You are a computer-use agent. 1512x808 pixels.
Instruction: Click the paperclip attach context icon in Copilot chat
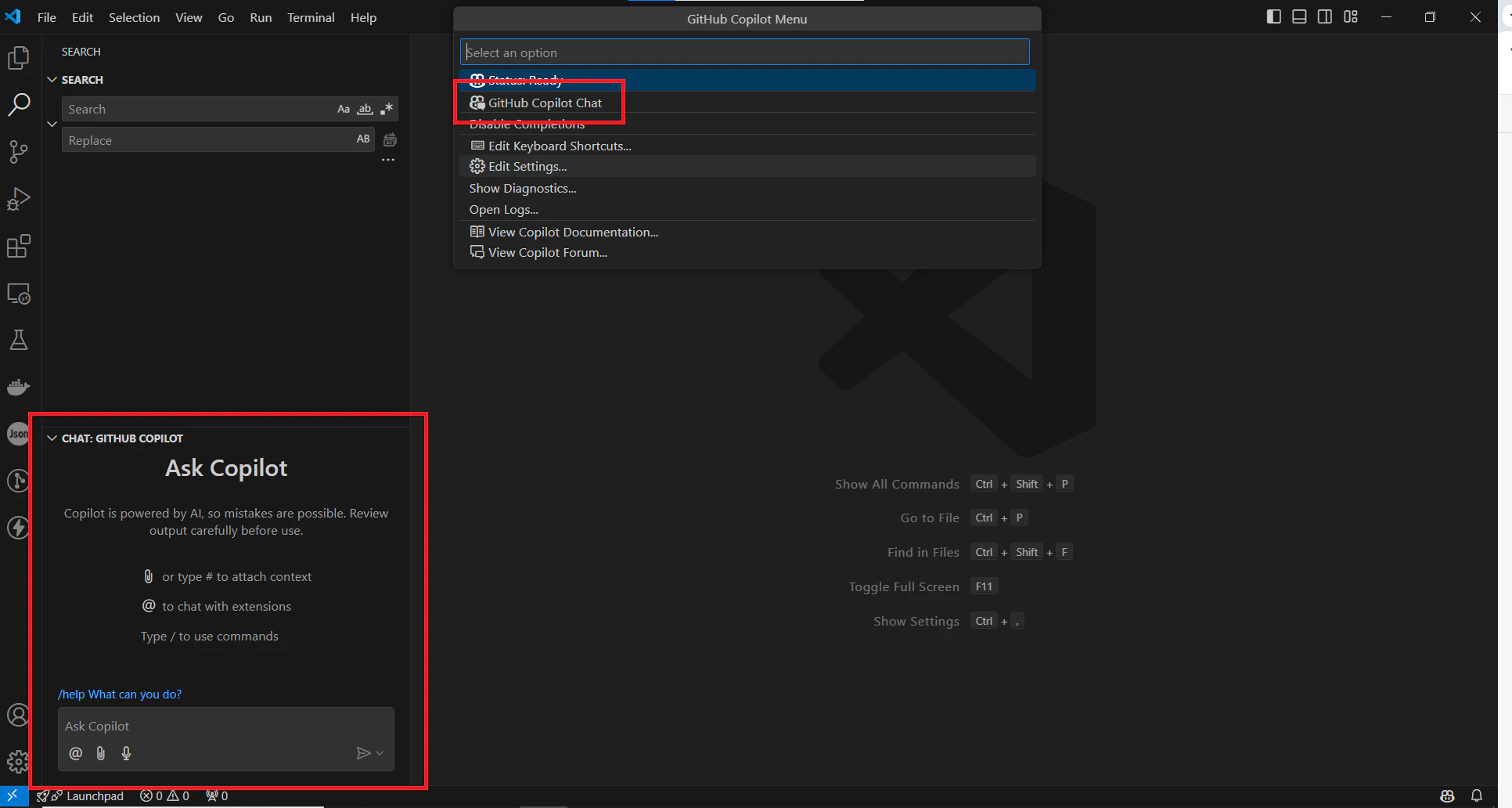pyautogui.click(x=101, y=753)
